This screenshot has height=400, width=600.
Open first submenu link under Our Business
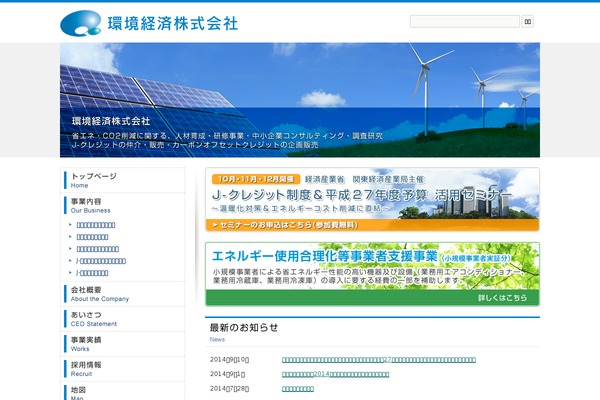(96, 225)
